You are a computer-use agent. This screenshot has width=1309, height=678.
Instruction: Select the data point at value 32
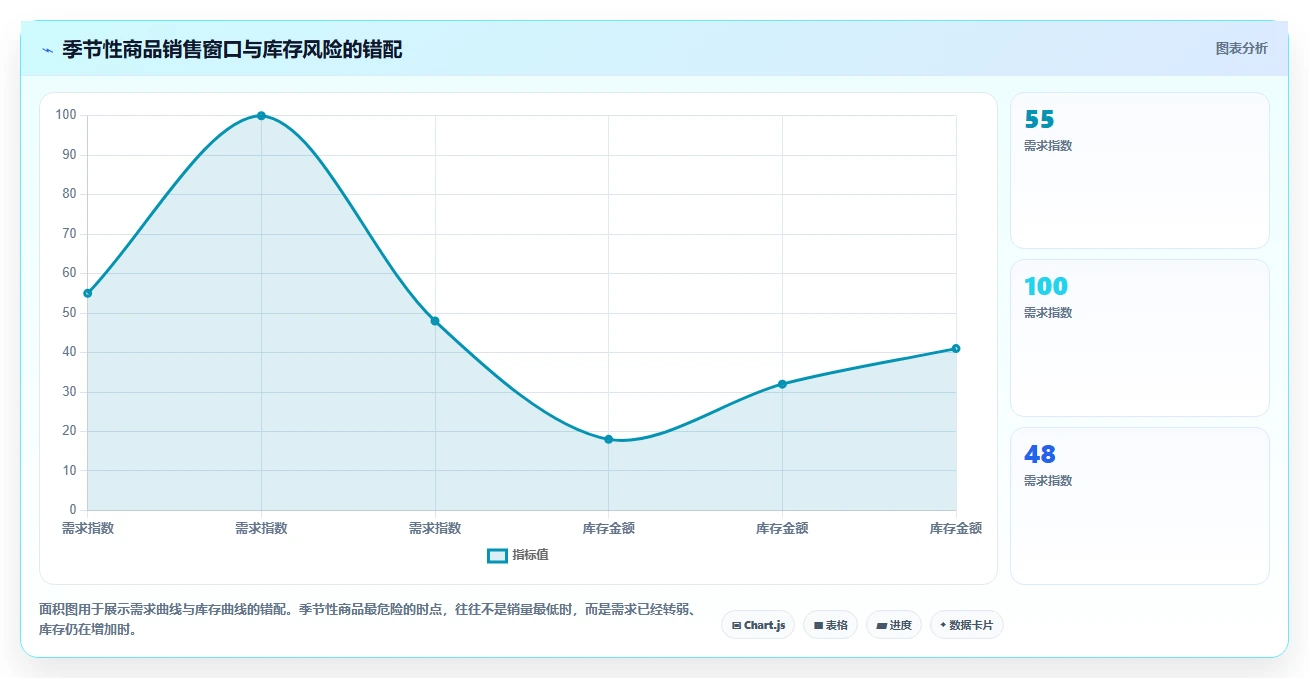(782, 384)
